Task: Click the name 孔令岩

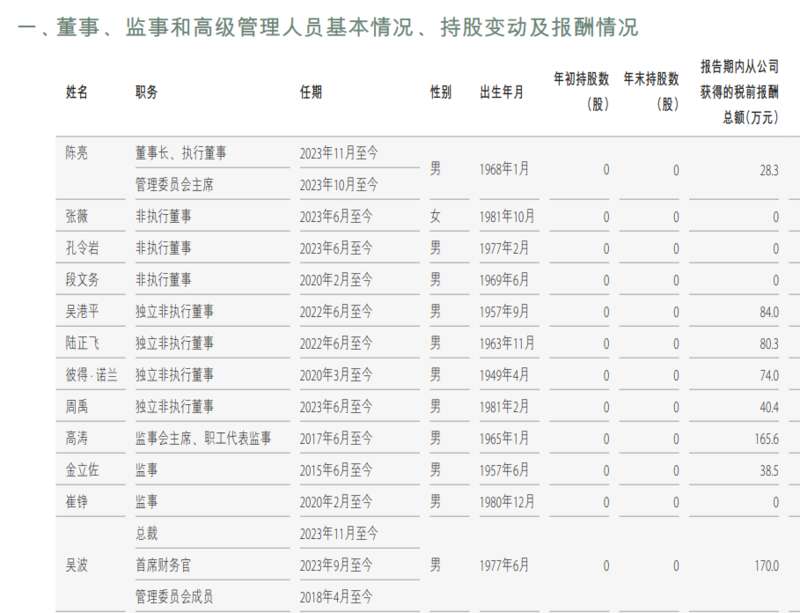Action: pos(82,248)
